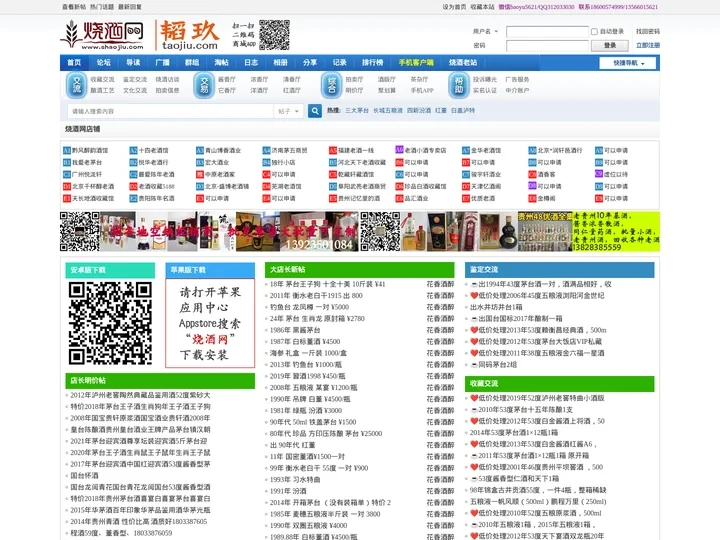Image resolution: width=720 pixels, height=540 pixels.
Task: Click 收藏本站 in top bar
Action: [483, 7]
